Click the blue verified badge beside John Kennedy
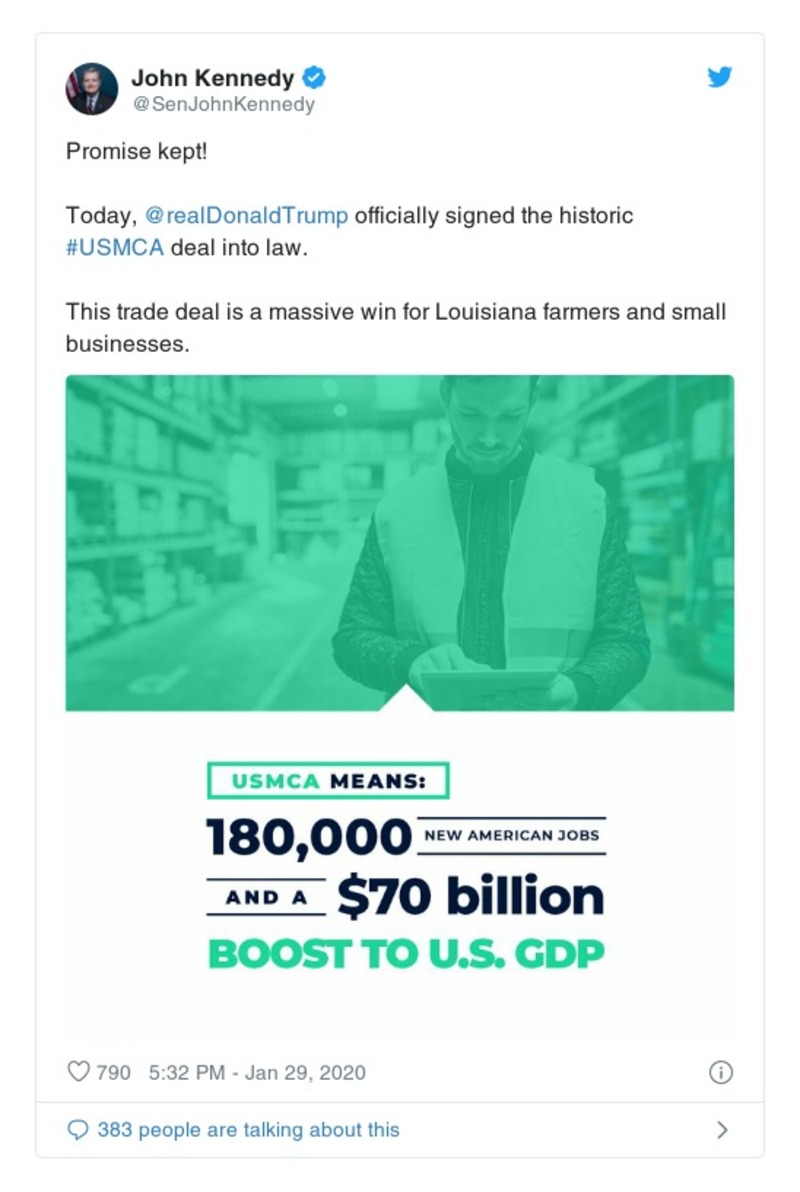The image size is (800, 1192). click(x=315, y=77)
